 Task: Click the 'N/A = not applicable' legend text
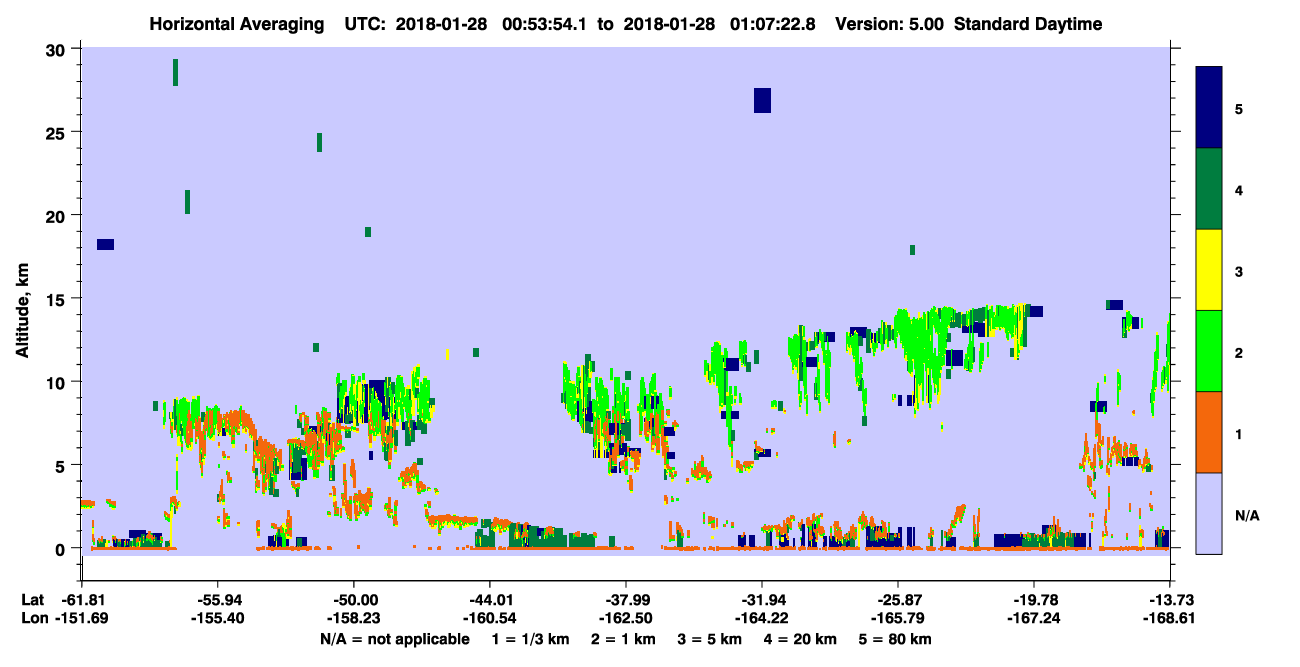pyautogui.click(x=394, y=639)
